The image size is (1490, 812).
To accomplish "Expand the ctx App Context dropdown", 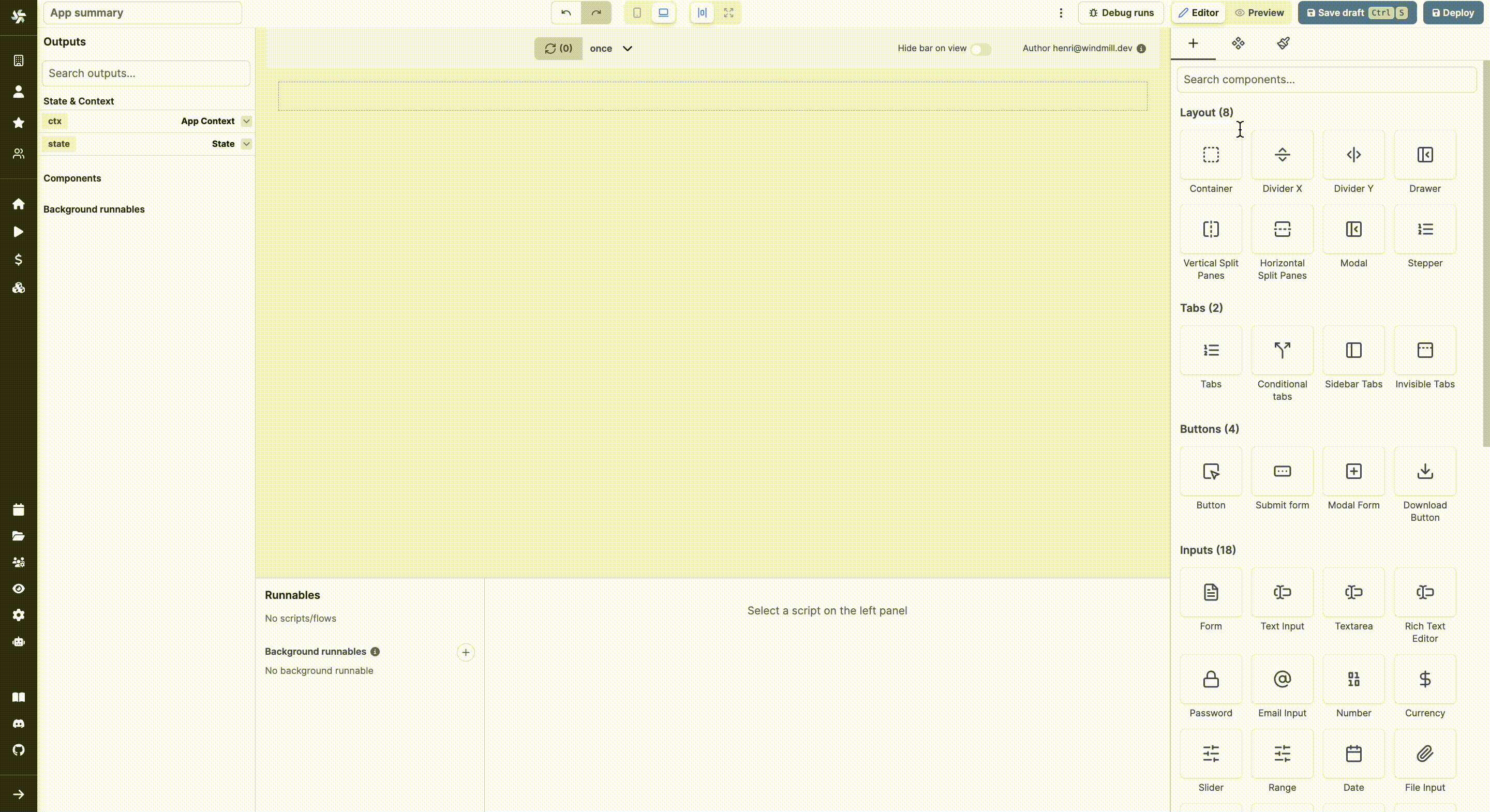I will click(246, 120).
